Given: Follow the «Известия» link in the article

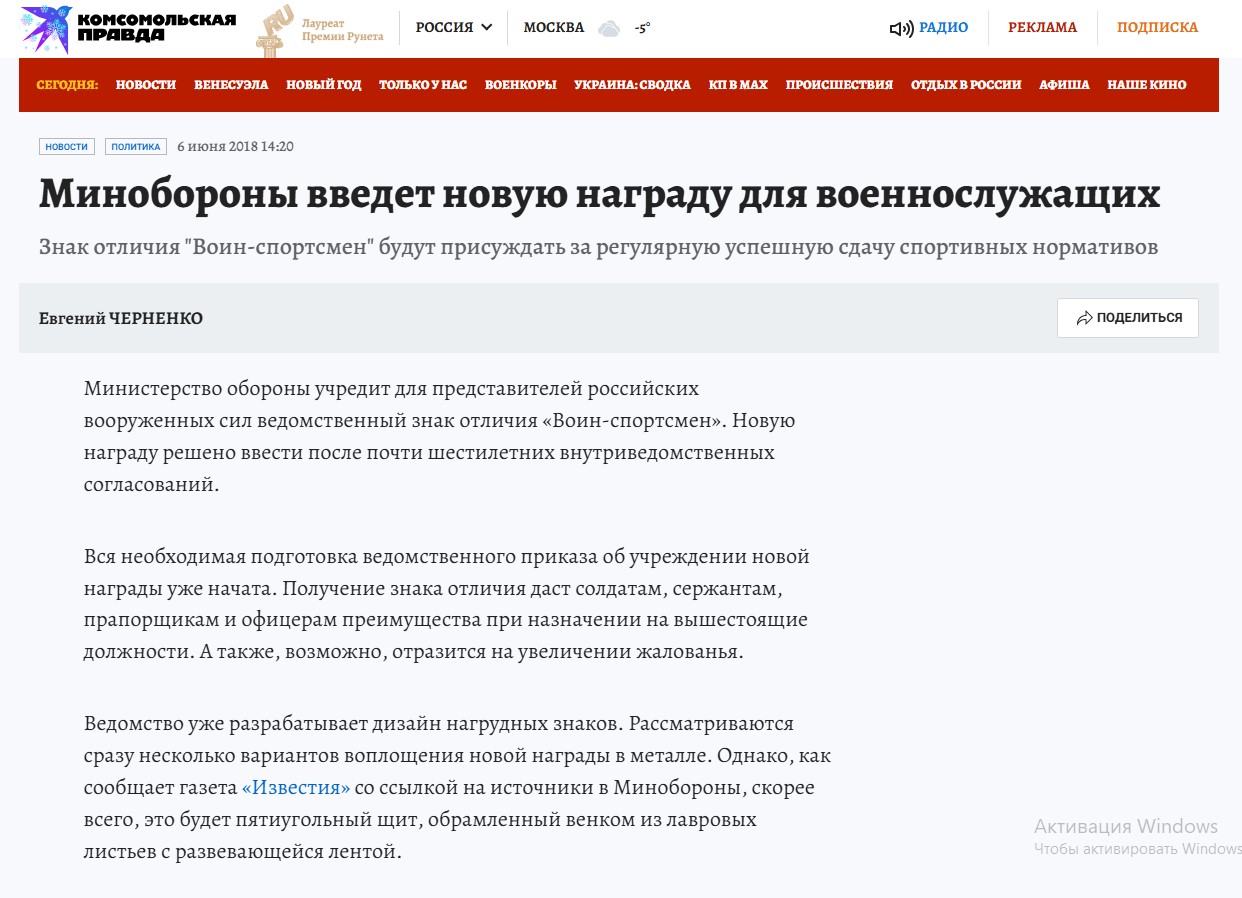Looking at the screenshot, I should coord(296,788).
